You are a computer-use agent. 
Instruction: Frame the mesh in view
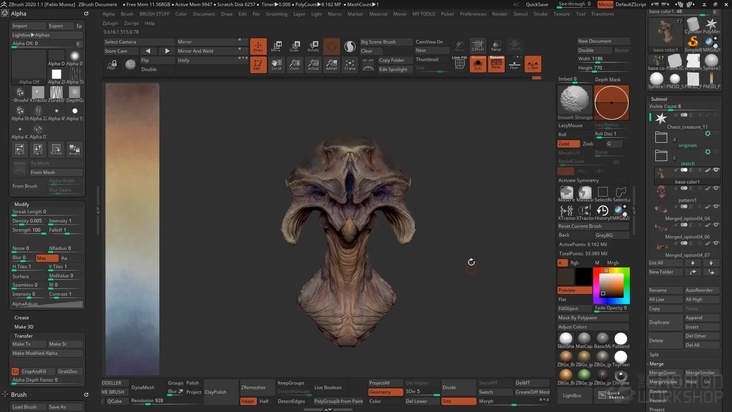point(350,64)
